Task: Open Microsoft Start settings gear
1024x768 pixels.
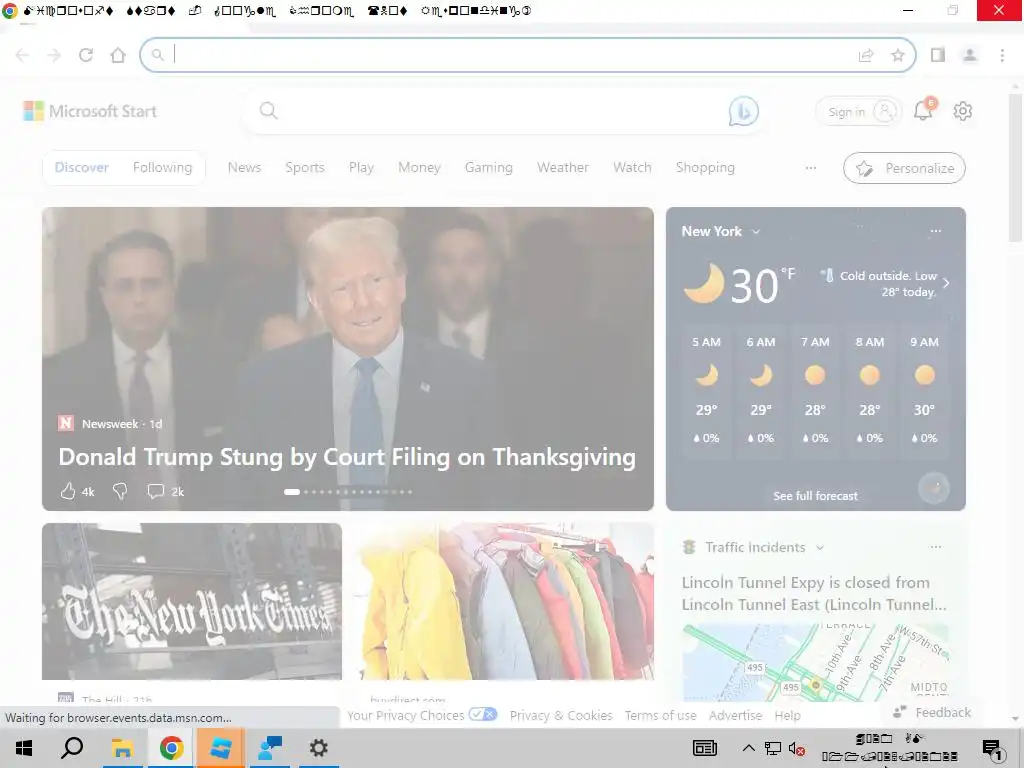Action: click(x=963, y=112)
